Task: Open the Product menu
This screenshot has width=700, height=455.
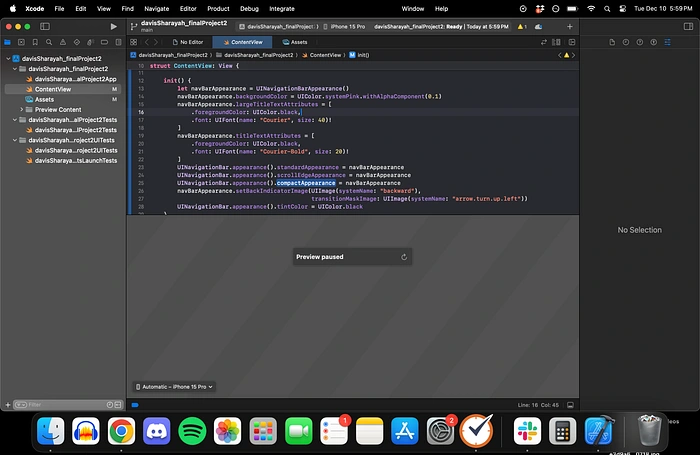Action: 218,7
